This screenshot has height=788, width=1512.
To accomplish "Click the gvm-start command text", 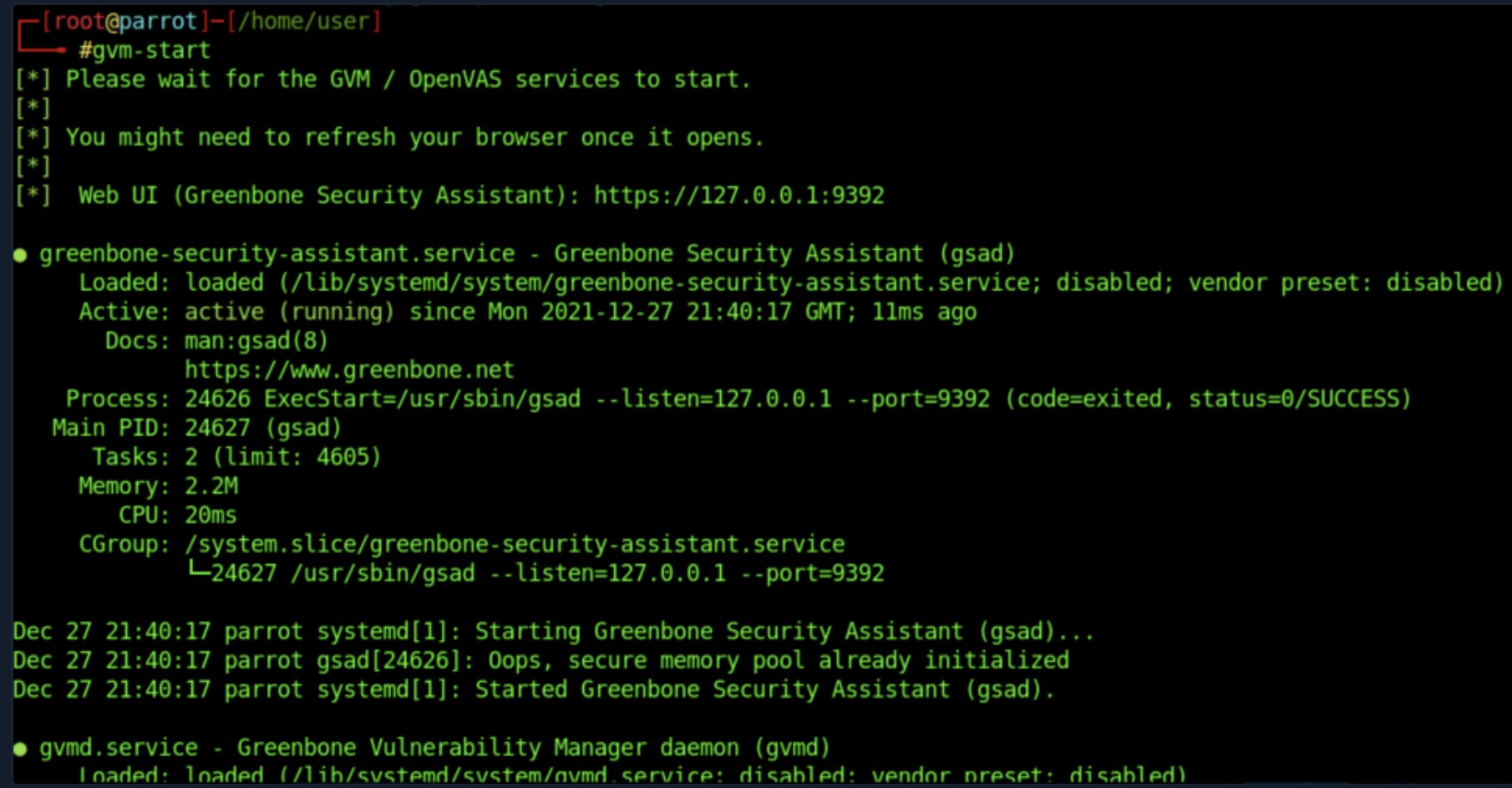I will [145, 50].
